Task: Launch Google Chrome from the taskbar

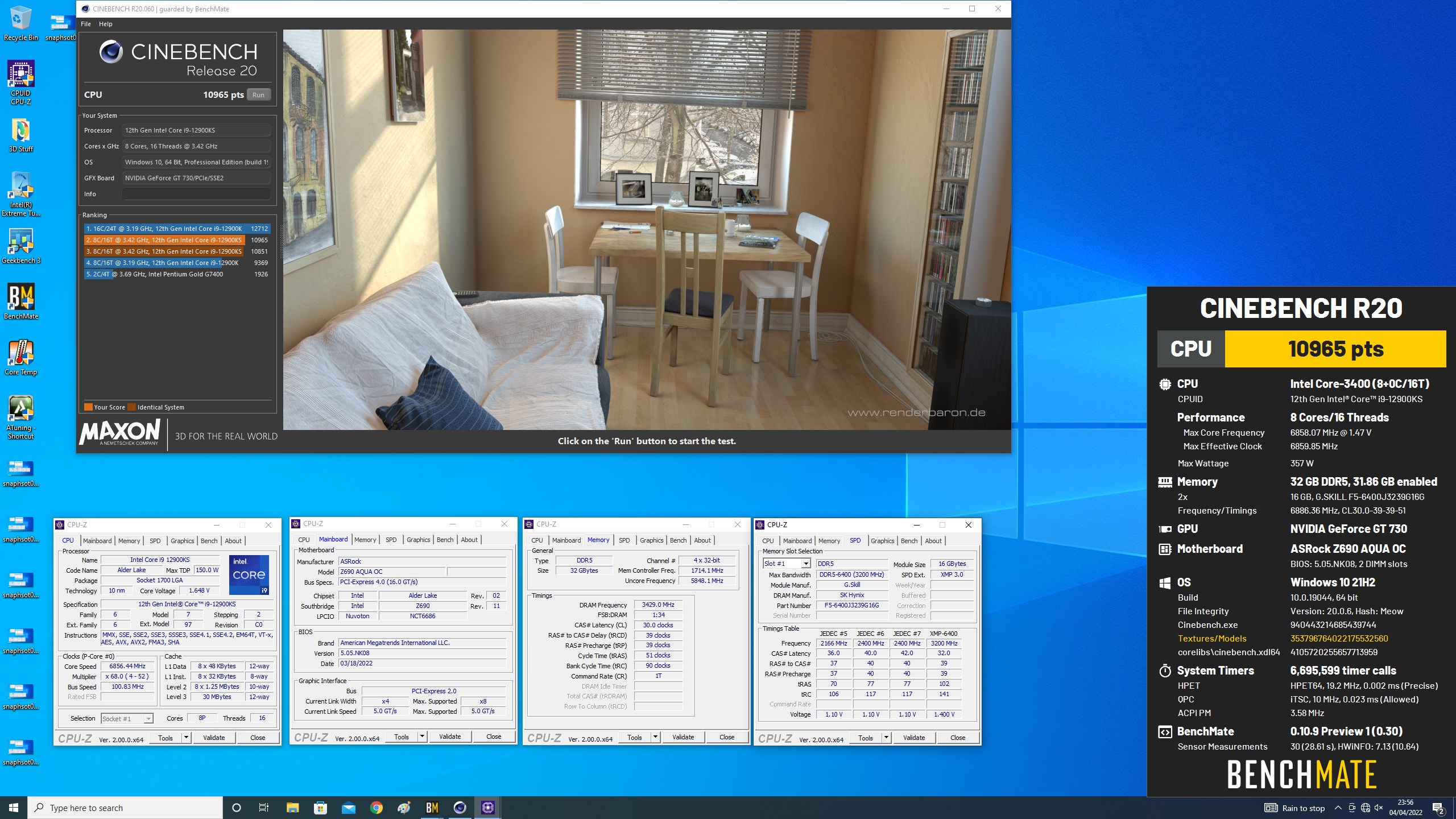Action: [376, 808]
